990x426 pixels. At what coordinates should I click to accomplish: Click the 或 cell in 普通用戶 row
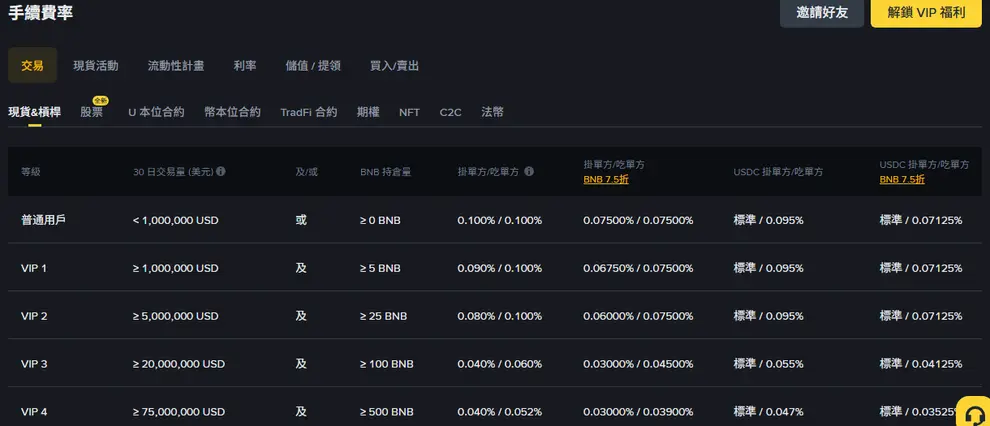(x=301, y=220)
